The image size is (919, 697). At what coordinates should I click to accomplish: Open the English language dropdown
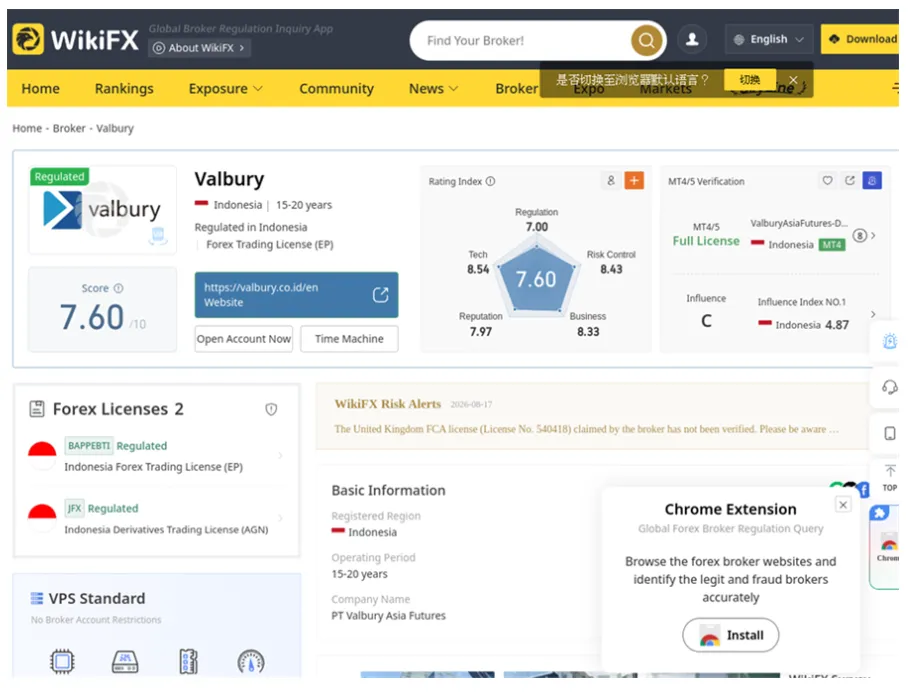[x=768, y=39]
